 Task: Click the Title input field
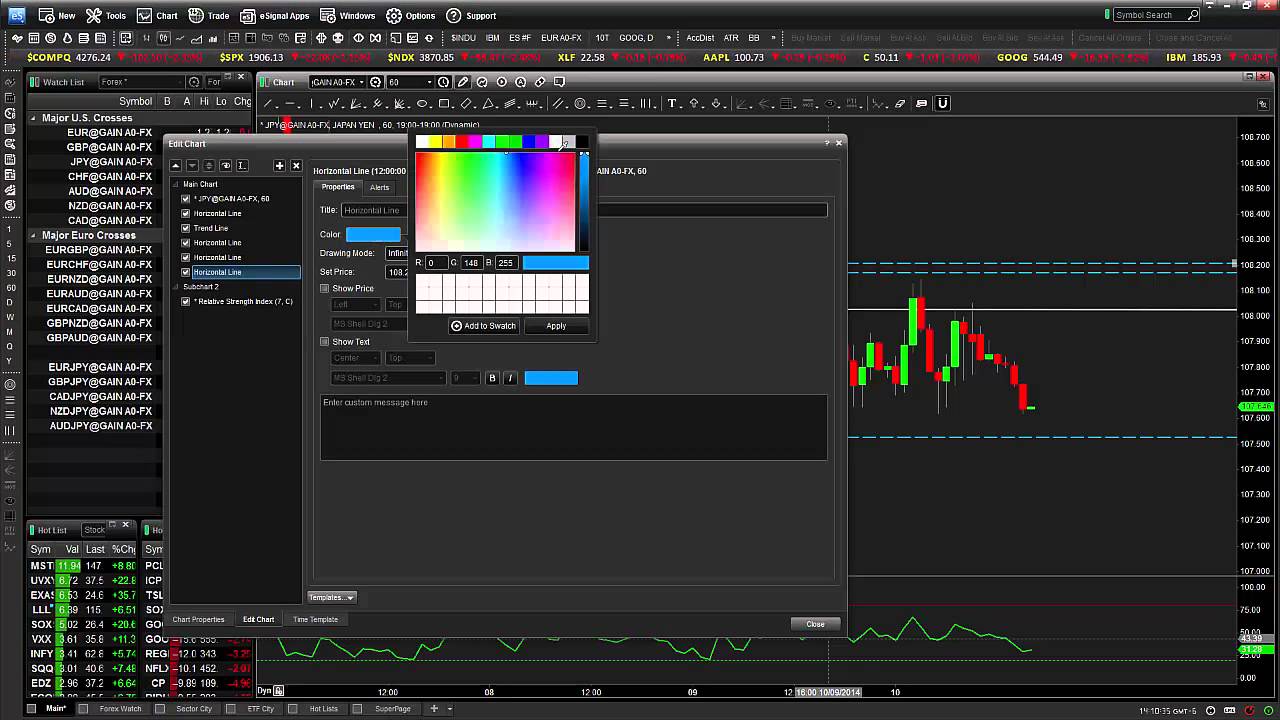click(584, 210)
